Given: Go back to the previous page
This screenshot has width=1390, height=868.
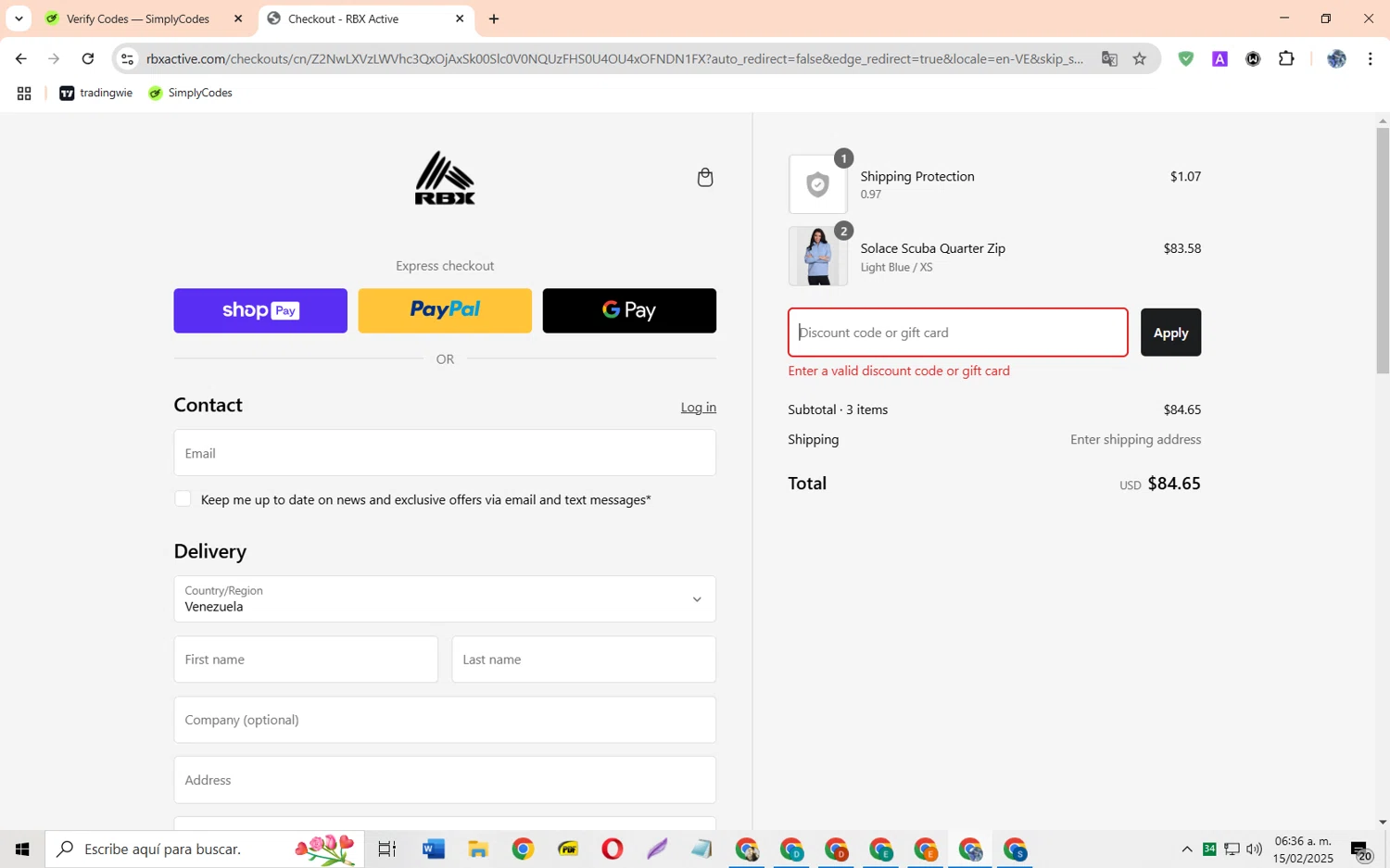Looking at the screenshot, I should coord(20,58).
